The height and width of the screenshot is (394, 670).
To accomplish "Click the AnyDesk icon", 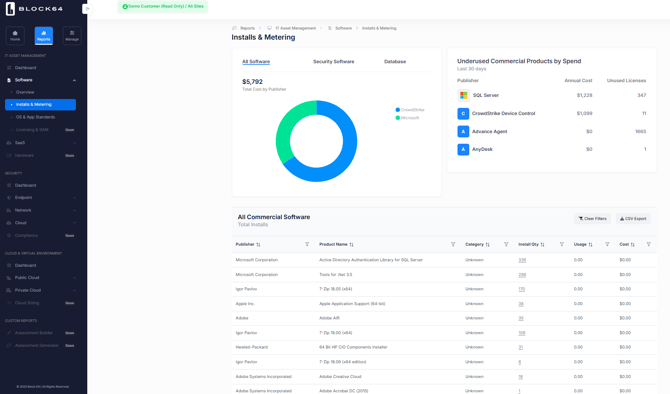I will point(463,149).
